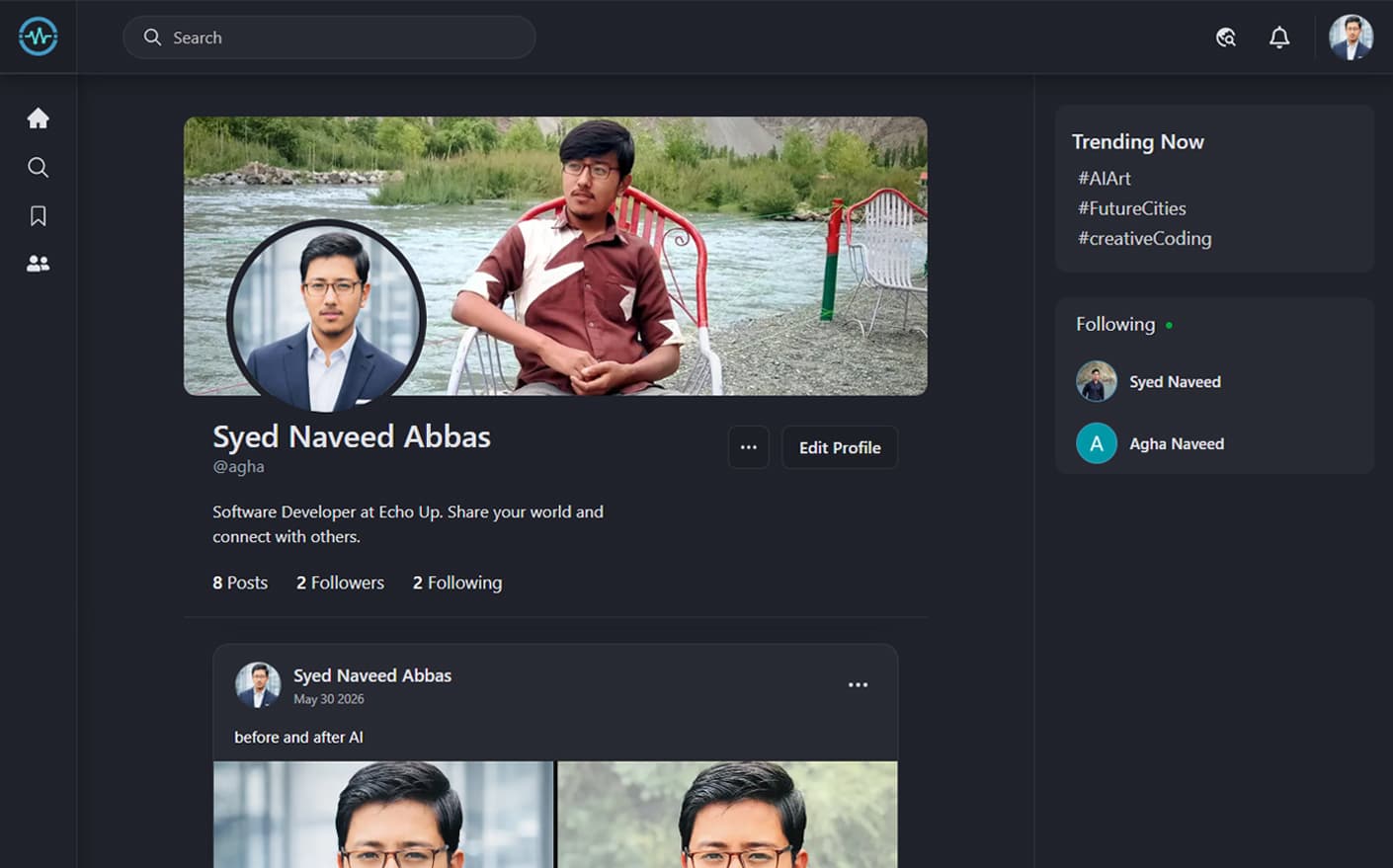This screenshot has height=868, width=1393.
Task: Open Agha Naveed in the Following list
Action: [1177, 444]
